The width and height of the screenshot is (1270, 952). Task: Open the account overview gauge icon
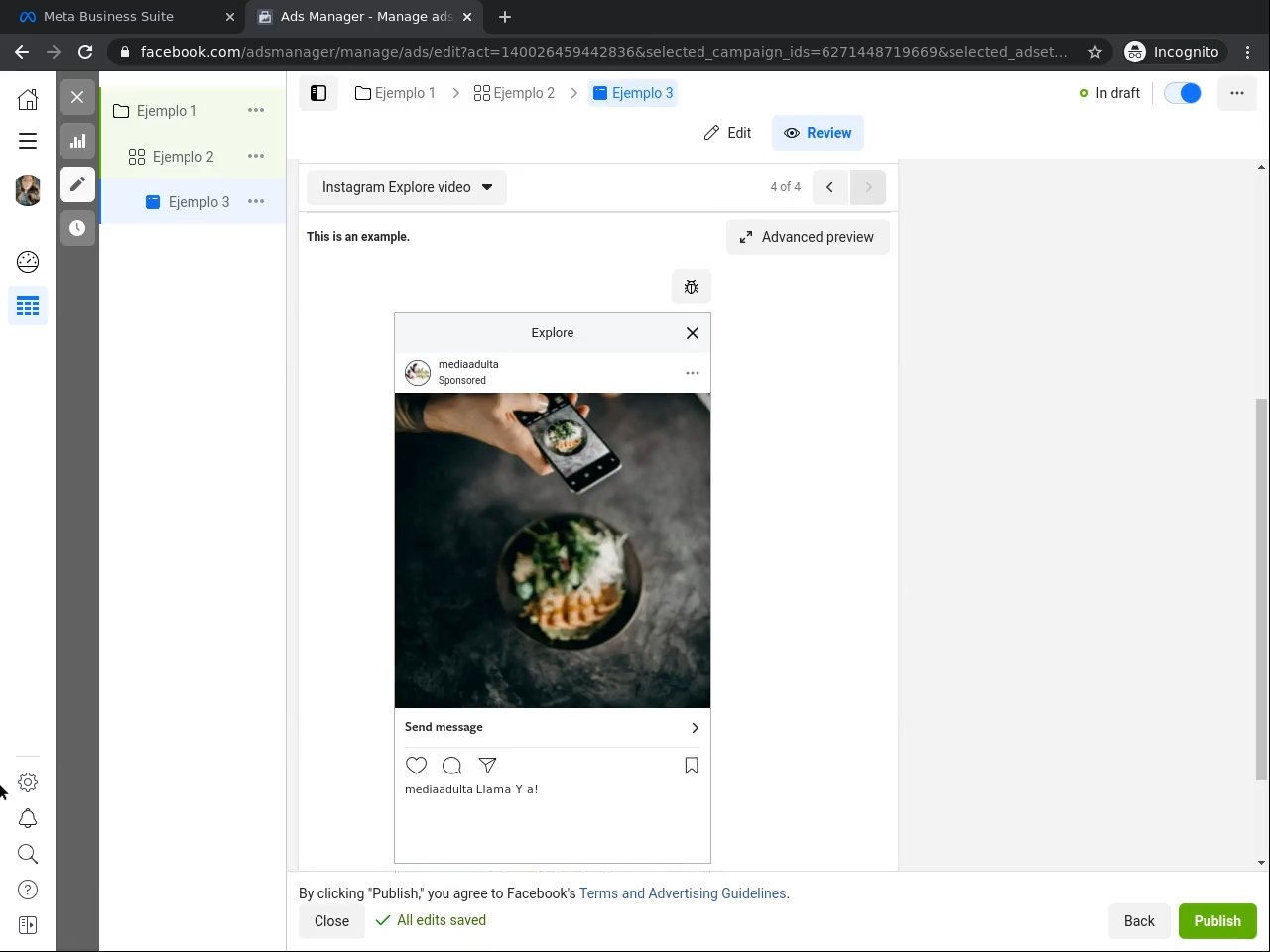coord(28,262)
